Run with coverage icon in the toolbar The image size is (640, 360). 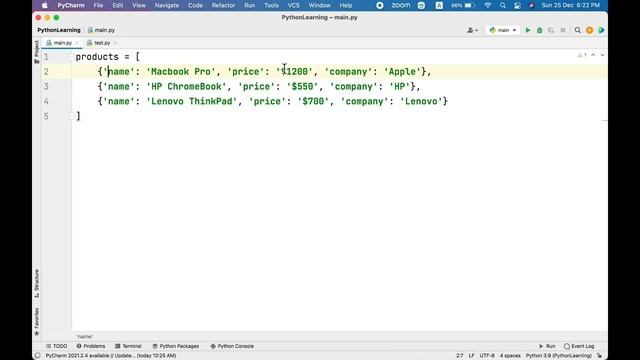pyautogui.click(x=551, y=30)
